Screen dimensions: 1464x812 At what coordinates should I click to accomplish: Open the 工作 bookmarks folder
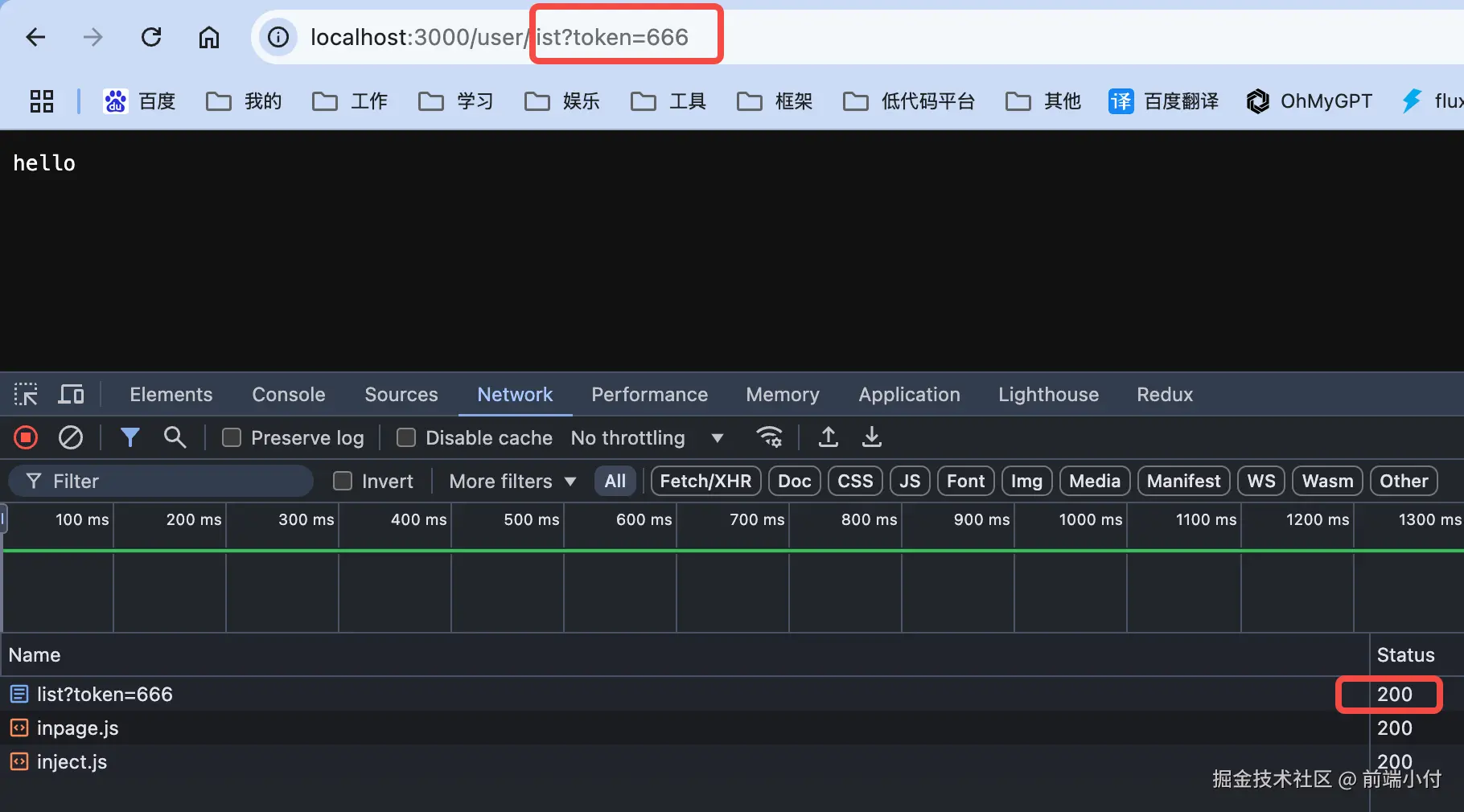point(350,101)
